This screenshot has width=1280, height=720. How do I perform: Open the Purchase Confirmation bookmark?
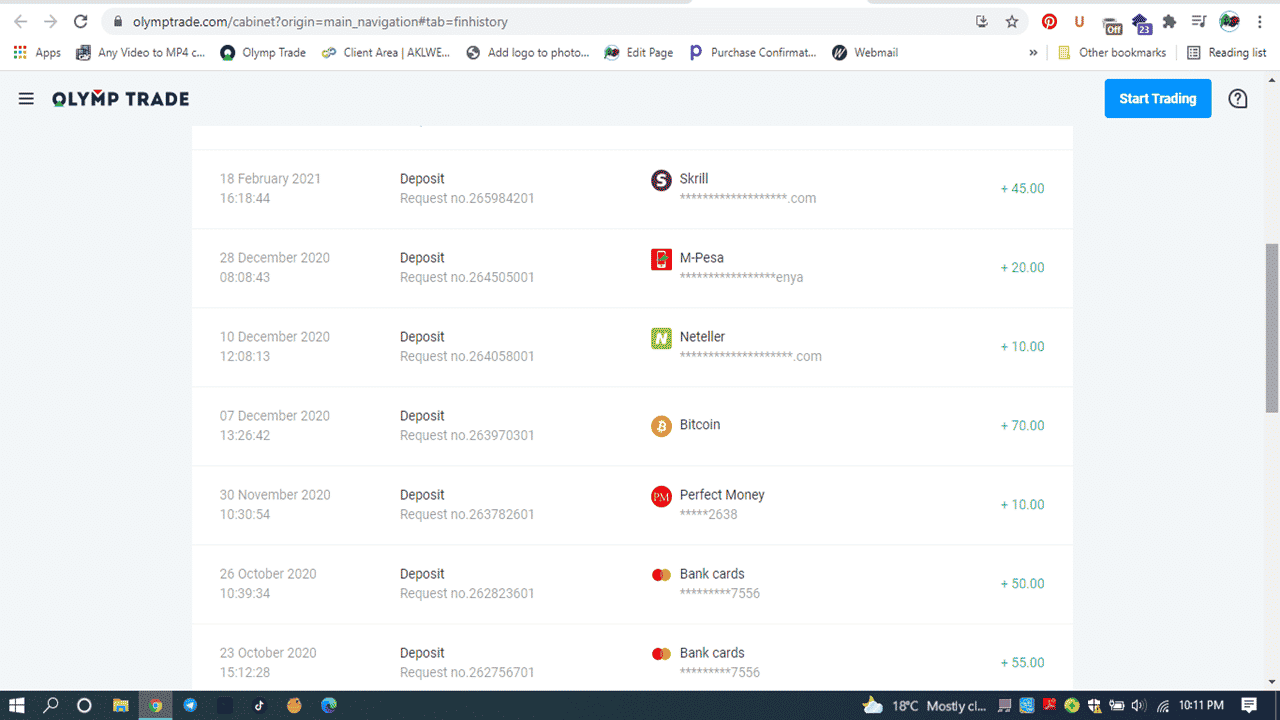point(753,52)
